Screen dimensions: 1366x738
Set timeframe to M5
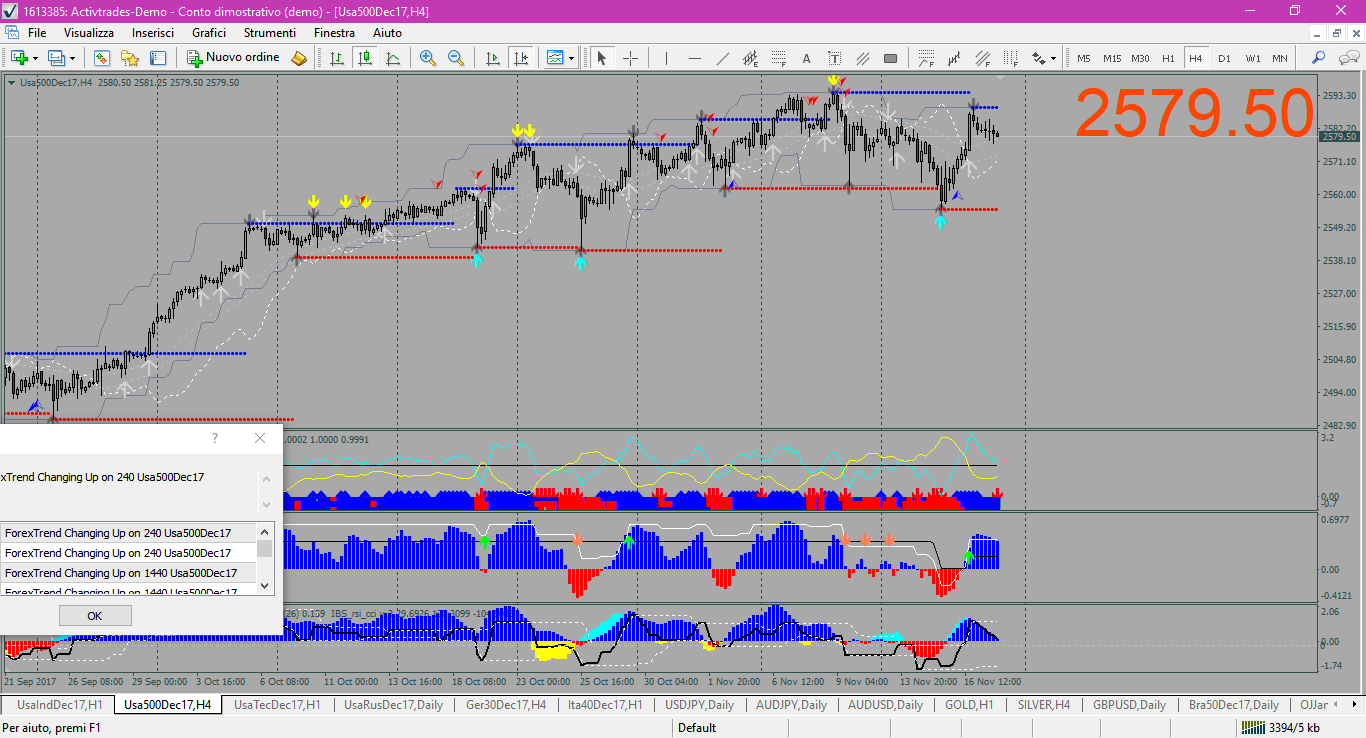pos(1083,58)
